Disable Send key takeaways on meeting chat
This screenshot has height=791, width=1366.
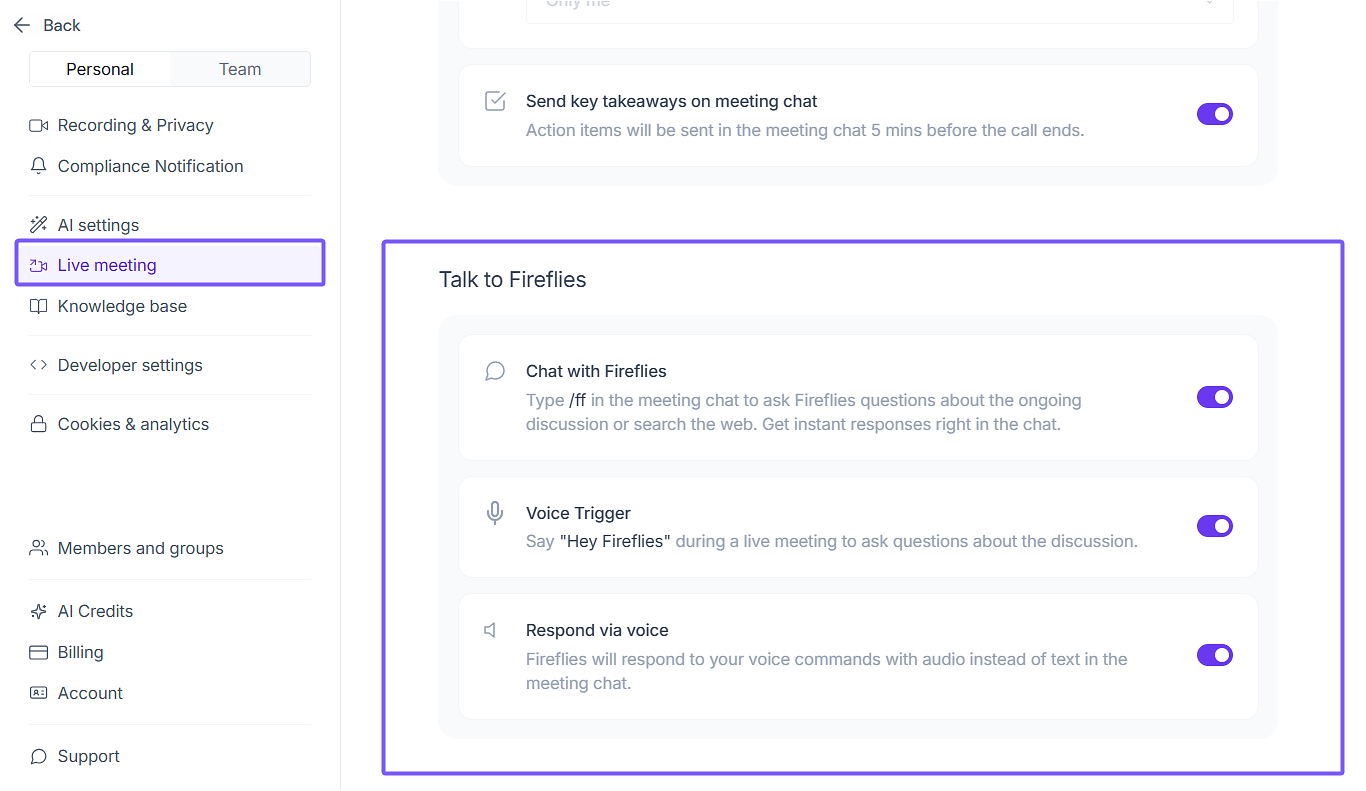[1215, 114]
